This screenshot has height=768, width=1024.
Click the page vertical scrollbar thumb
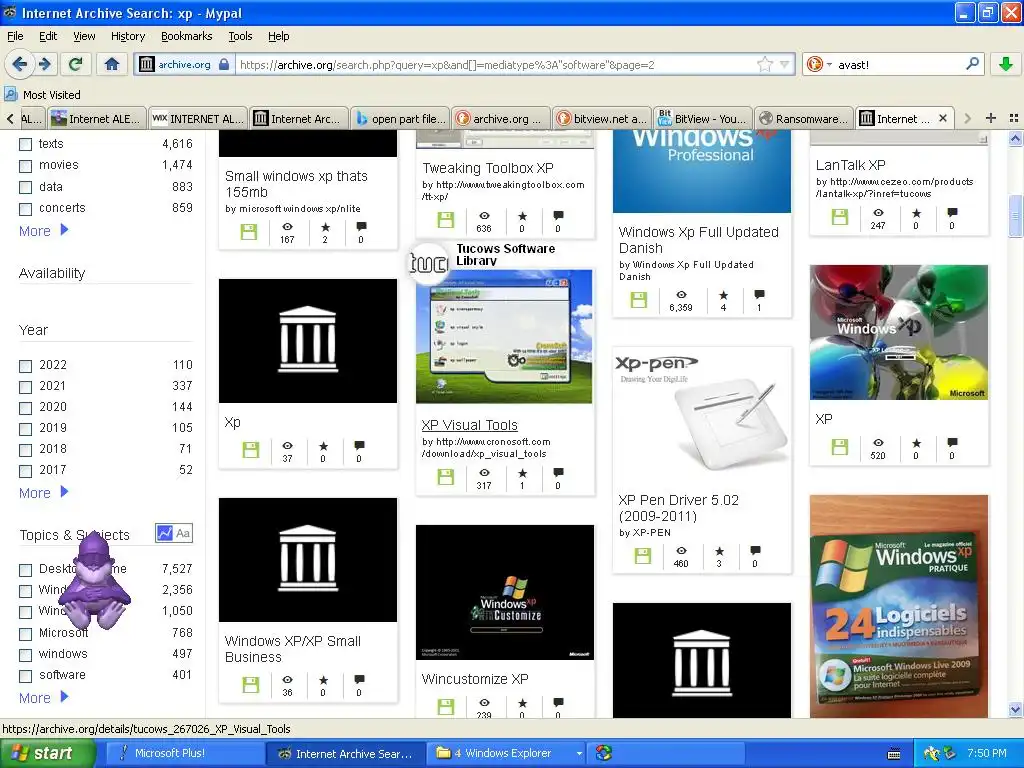1016,216
